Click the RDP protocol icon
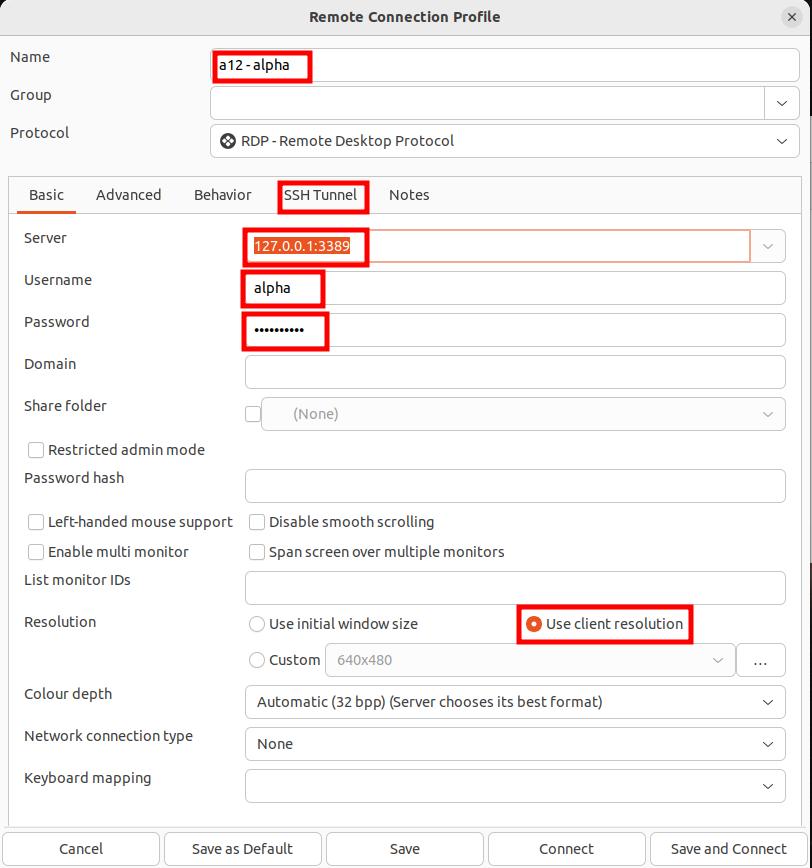The width and height of the screenshot is (812, 868). coord(228,141)
